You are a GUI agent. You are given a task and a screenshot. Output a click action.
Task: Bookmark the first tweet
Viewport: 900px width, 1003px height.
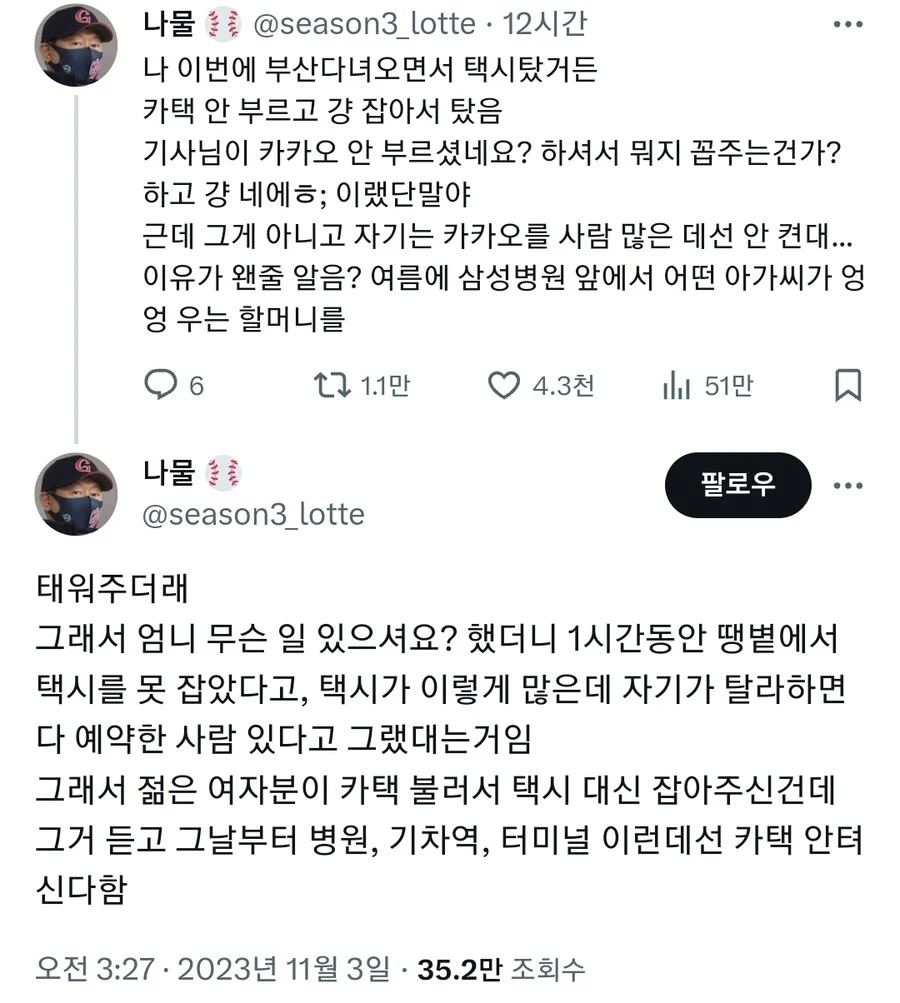848,385
